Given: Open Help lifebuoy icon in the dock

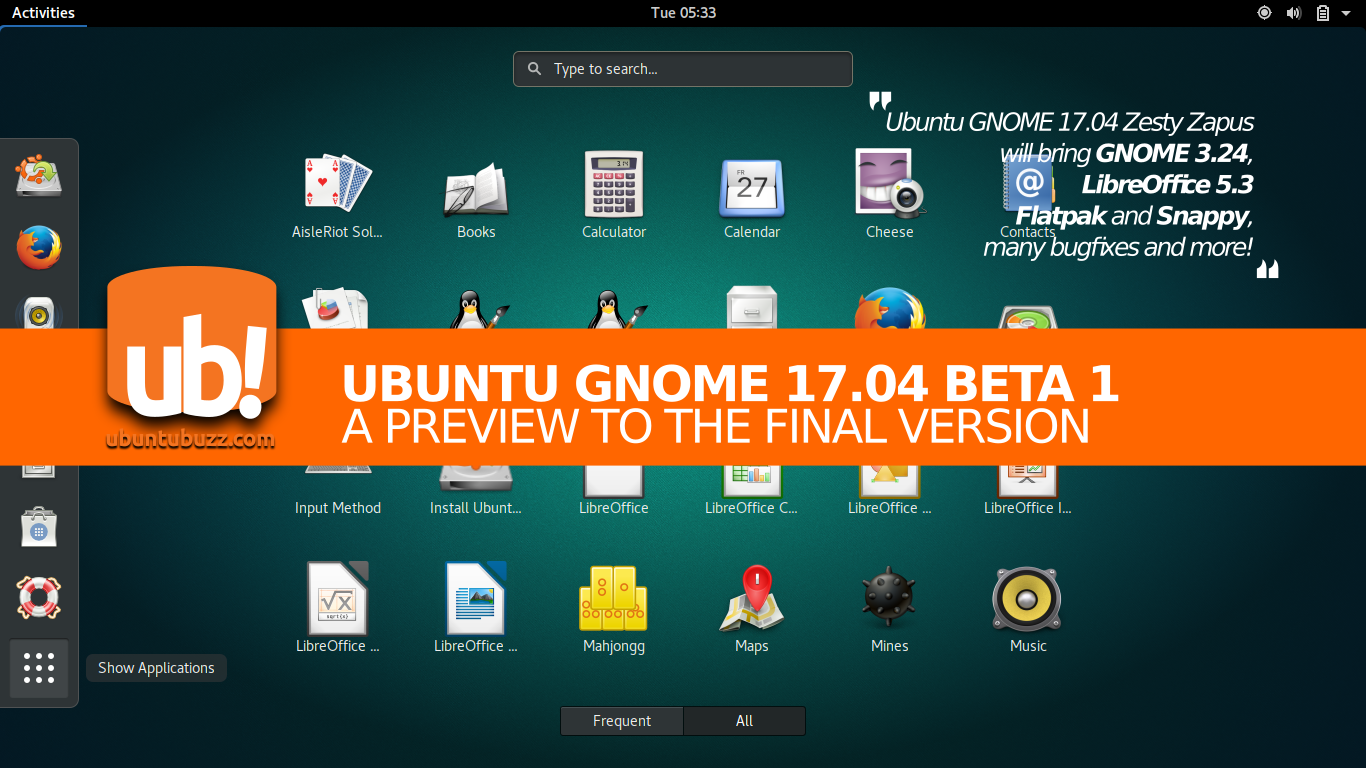Looking at the screenshot, I should tap(39, 597).
